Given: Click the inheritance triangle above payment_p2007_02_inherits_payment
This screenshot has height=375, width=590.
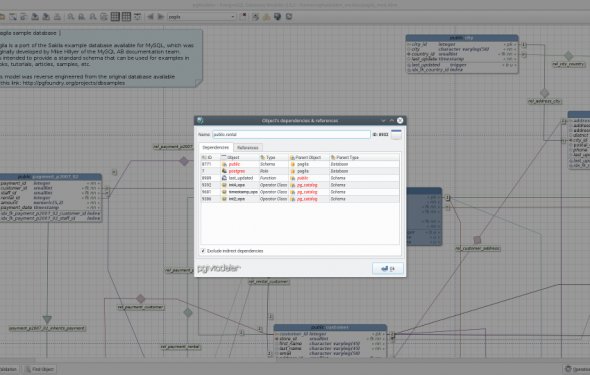Looking at the screenshot, I should [x=47, y=319].
